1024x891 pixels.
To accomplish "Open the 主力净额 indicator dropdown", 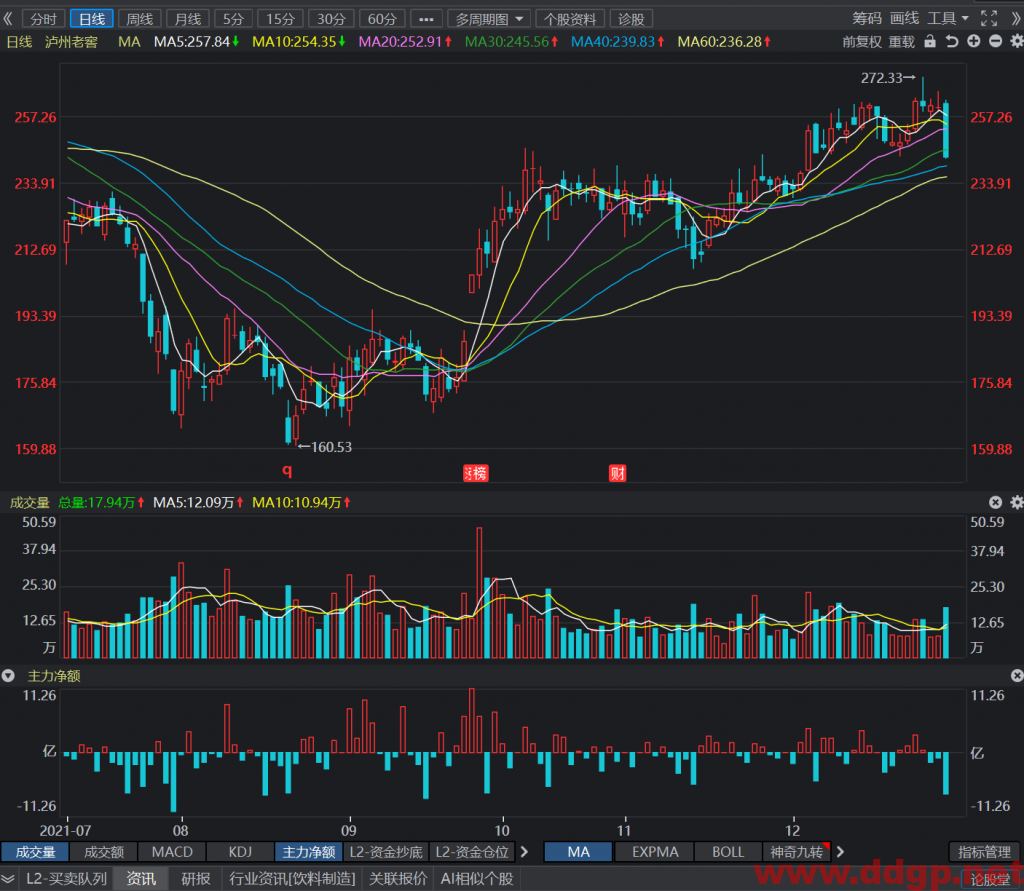I will 8,675.
